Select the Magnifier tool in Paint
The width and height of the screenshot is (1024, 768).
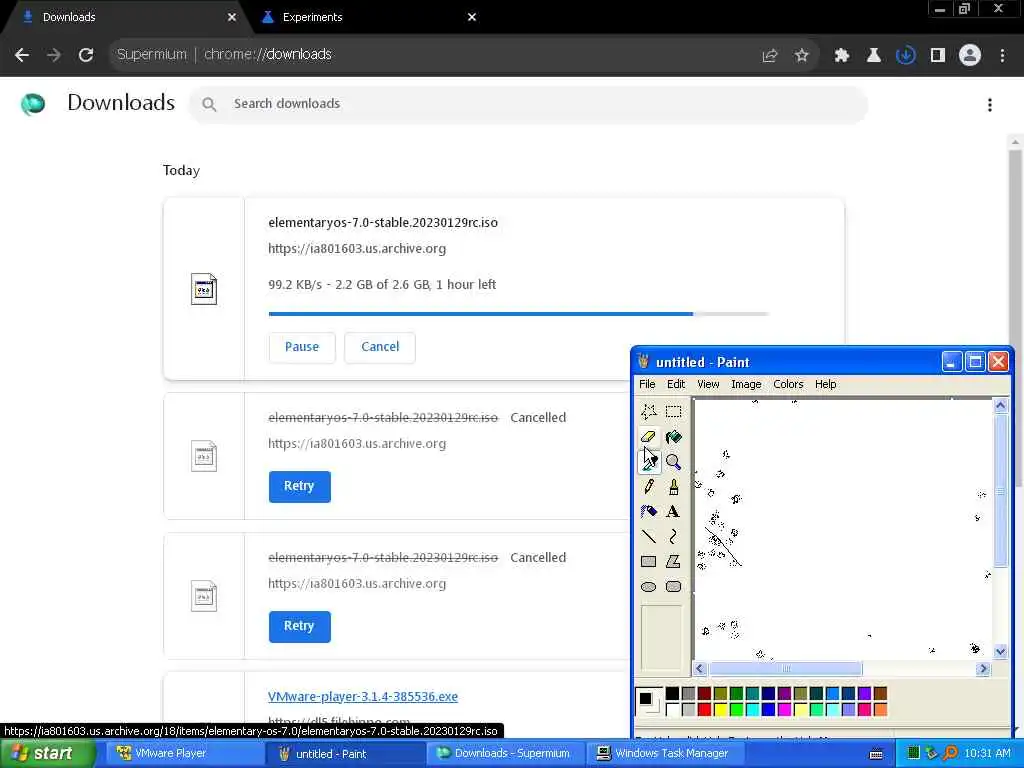[673, 462]
